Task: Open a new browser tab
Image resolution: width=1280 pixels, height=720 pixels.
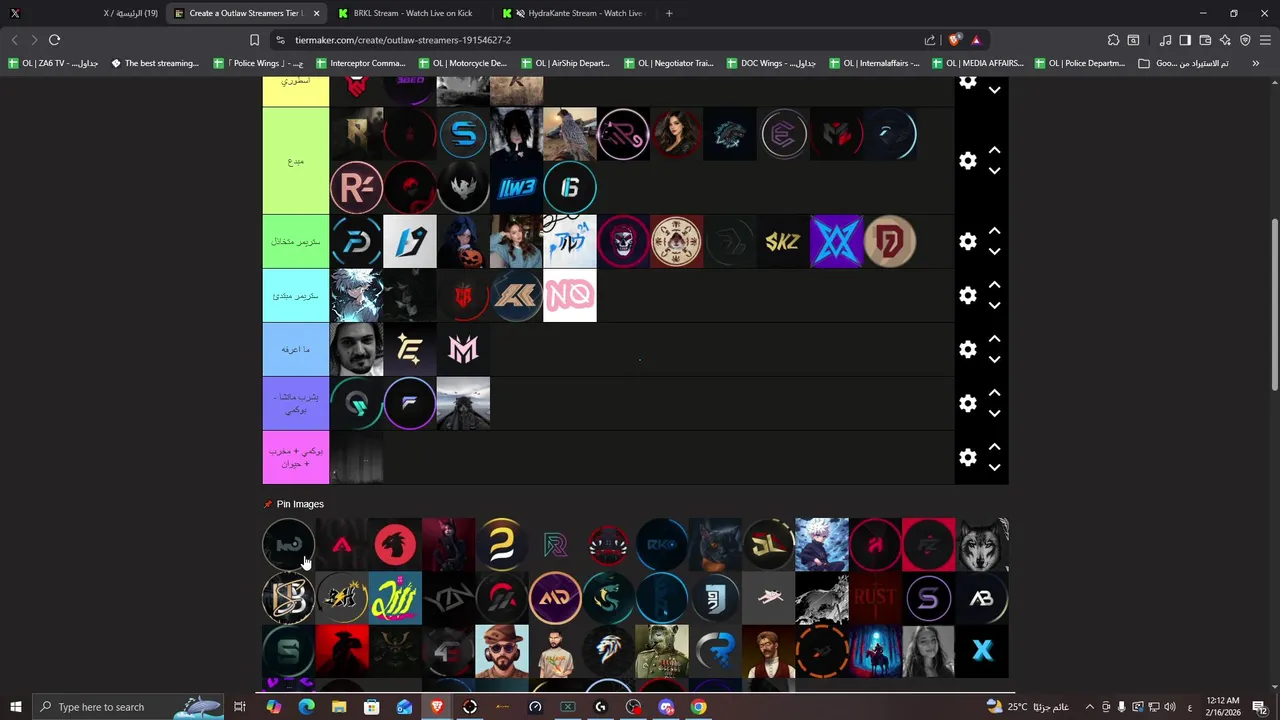Action: (x=669, y=13)
